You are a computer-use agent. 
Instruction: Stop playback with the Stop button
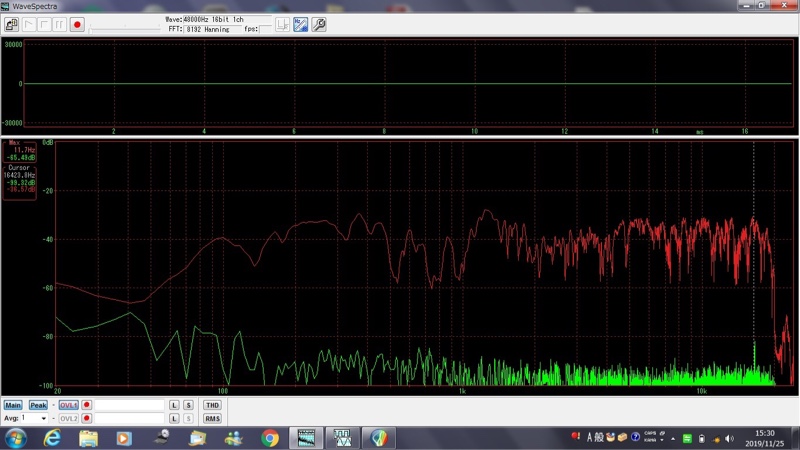point(44,24)
